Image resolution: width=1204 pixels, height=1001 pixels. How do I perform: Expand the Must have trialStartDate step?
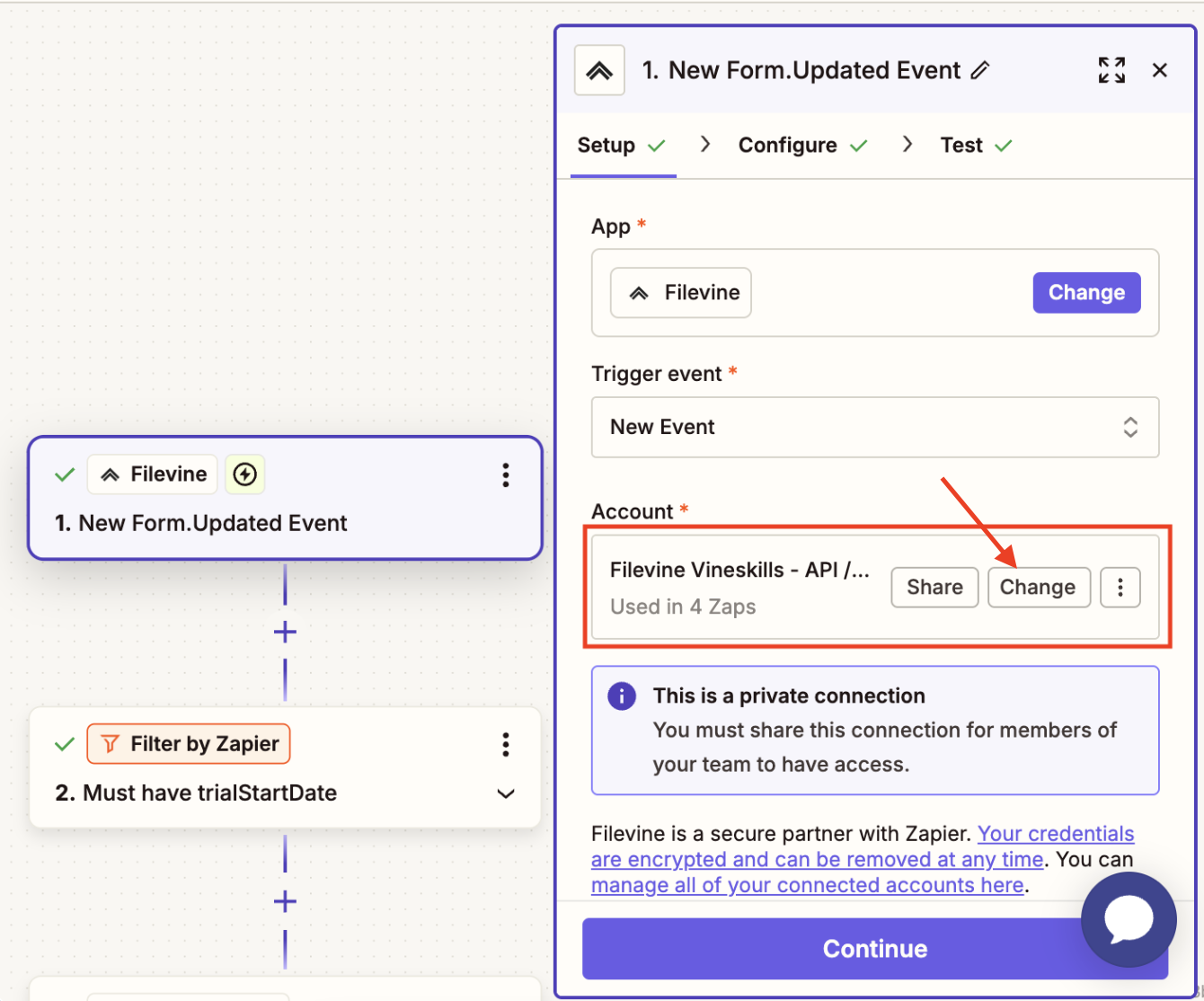point(506,793)
